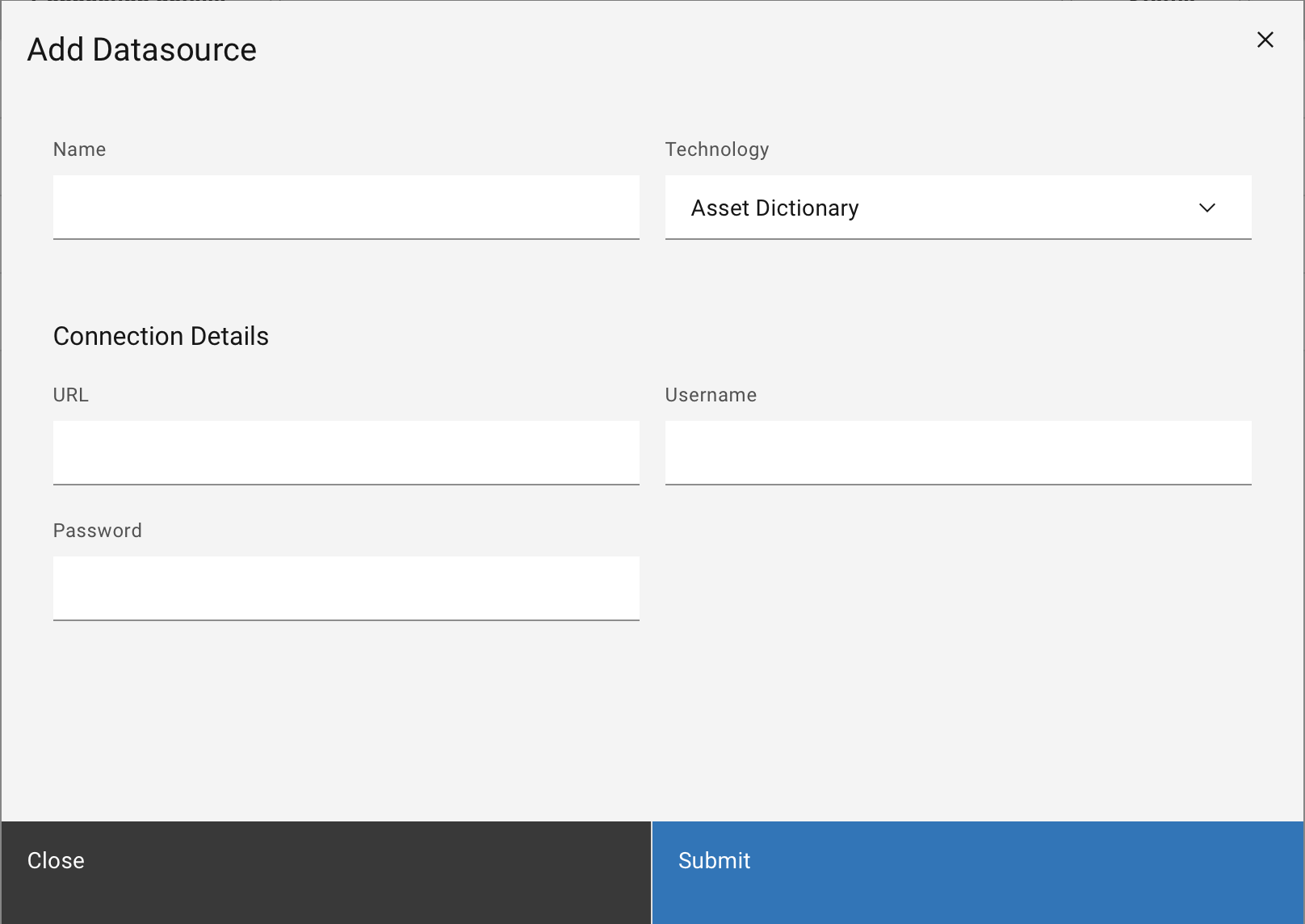Screen dimensions: 1305x924
Task: Click the Username label text
Action: [711, 395]
